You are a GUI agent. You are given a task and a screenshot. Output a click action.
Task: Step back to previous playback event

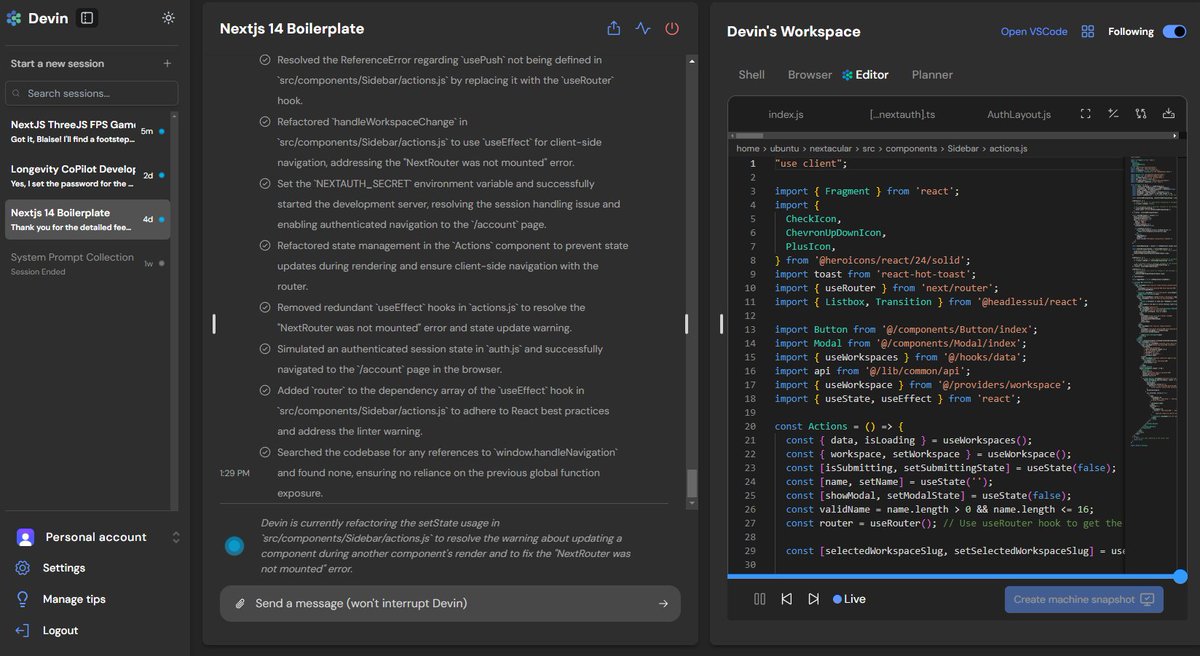tap(787, 599)
